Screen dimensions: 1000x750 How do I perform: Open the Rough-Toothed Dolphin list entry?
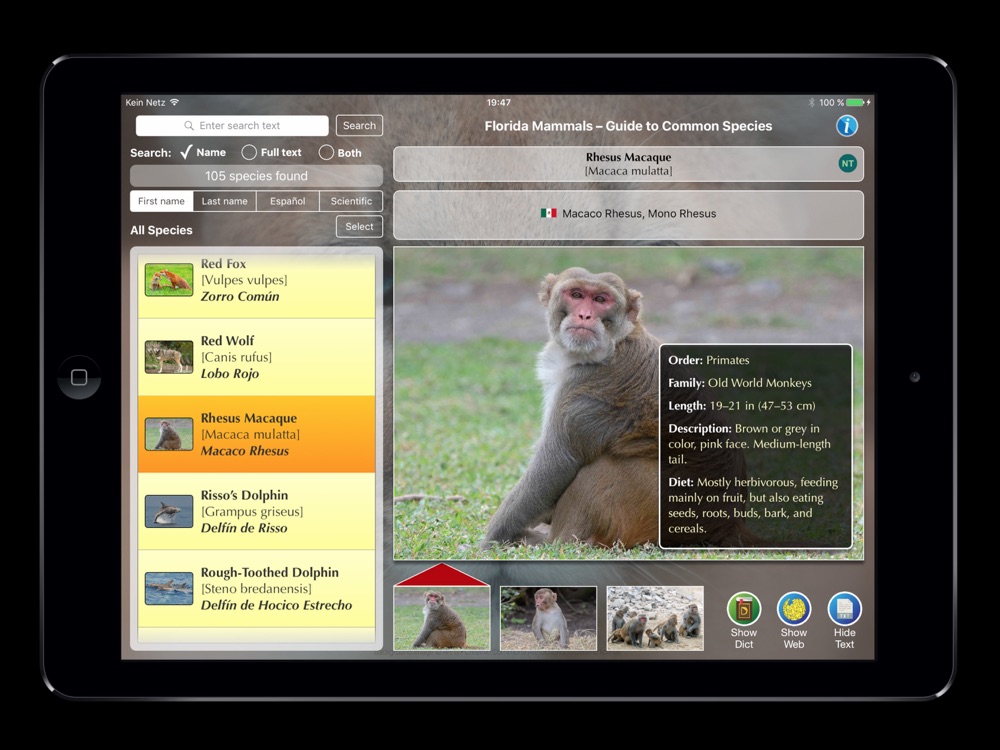[256, 589]
